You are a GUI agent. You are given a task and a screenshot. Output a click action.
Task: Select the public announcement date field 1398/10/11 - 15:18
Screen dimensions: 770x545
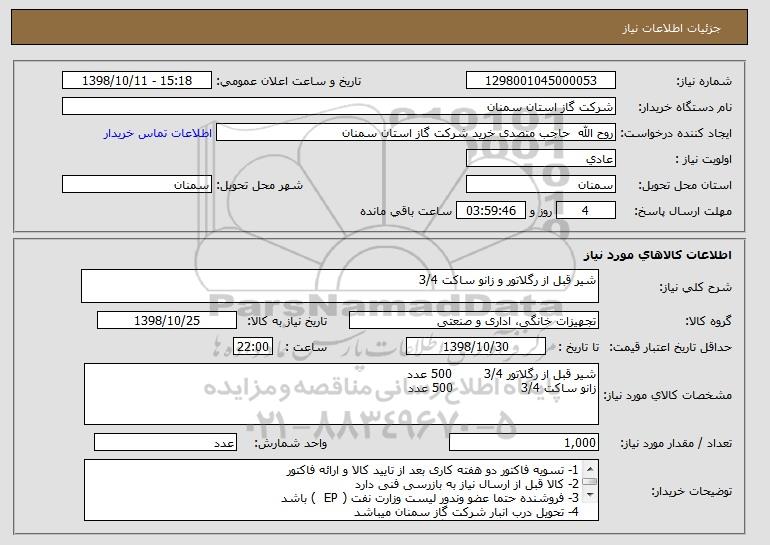137,81
